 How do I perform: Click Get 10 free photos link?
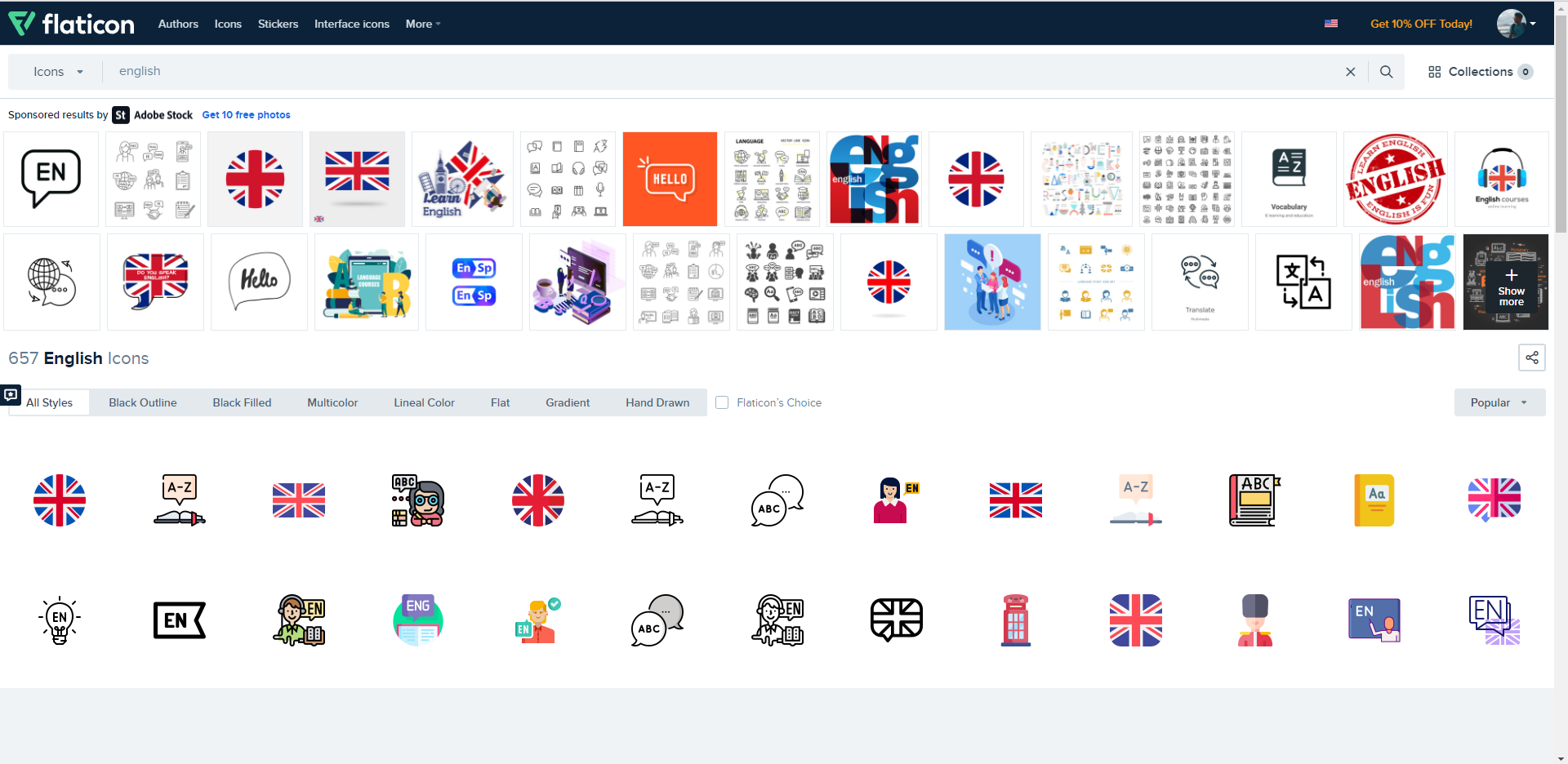(x=246, y=115)
